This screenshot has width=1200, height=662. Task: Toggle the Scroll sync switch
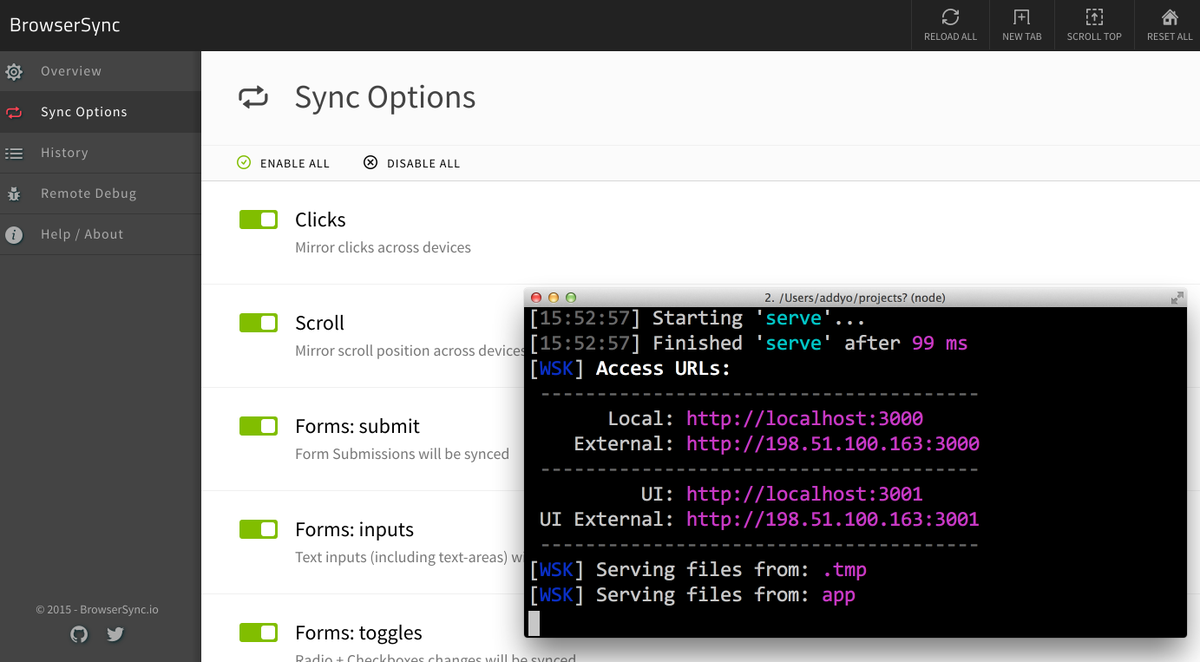(258, 323)
